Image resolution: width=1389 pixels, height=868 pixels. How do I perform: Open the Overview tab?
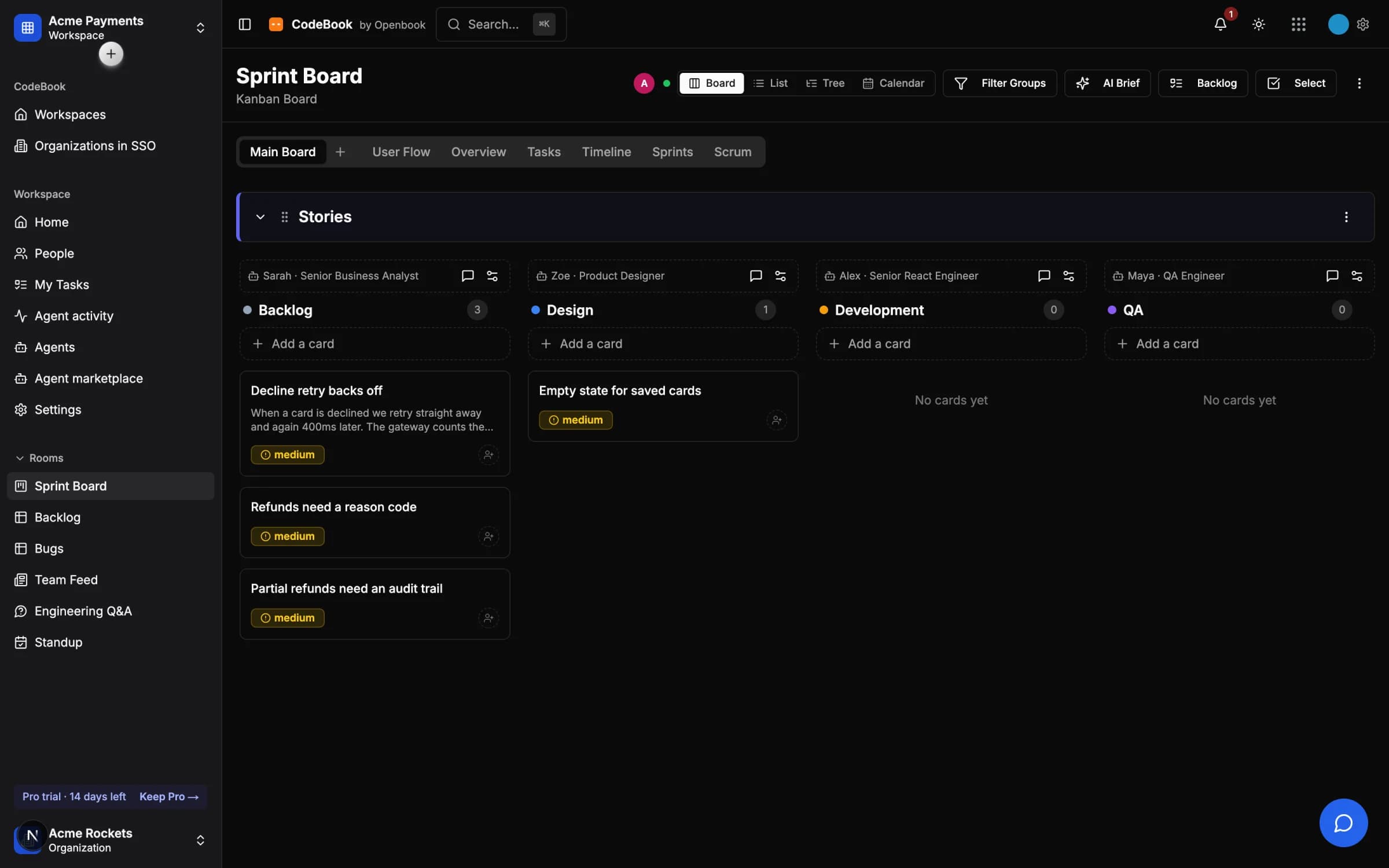point(479,152)
